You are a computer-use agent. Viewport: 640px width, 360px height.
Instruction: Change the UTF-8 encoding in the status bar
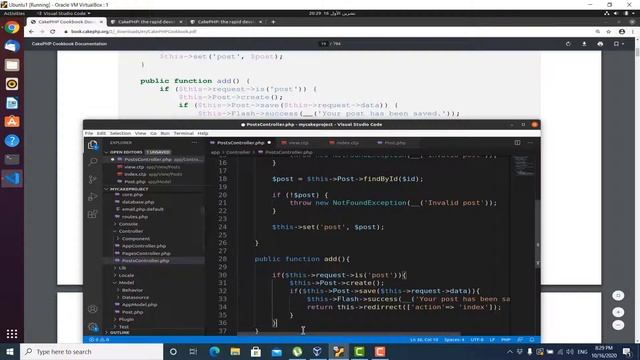click(x=477, y=340)
